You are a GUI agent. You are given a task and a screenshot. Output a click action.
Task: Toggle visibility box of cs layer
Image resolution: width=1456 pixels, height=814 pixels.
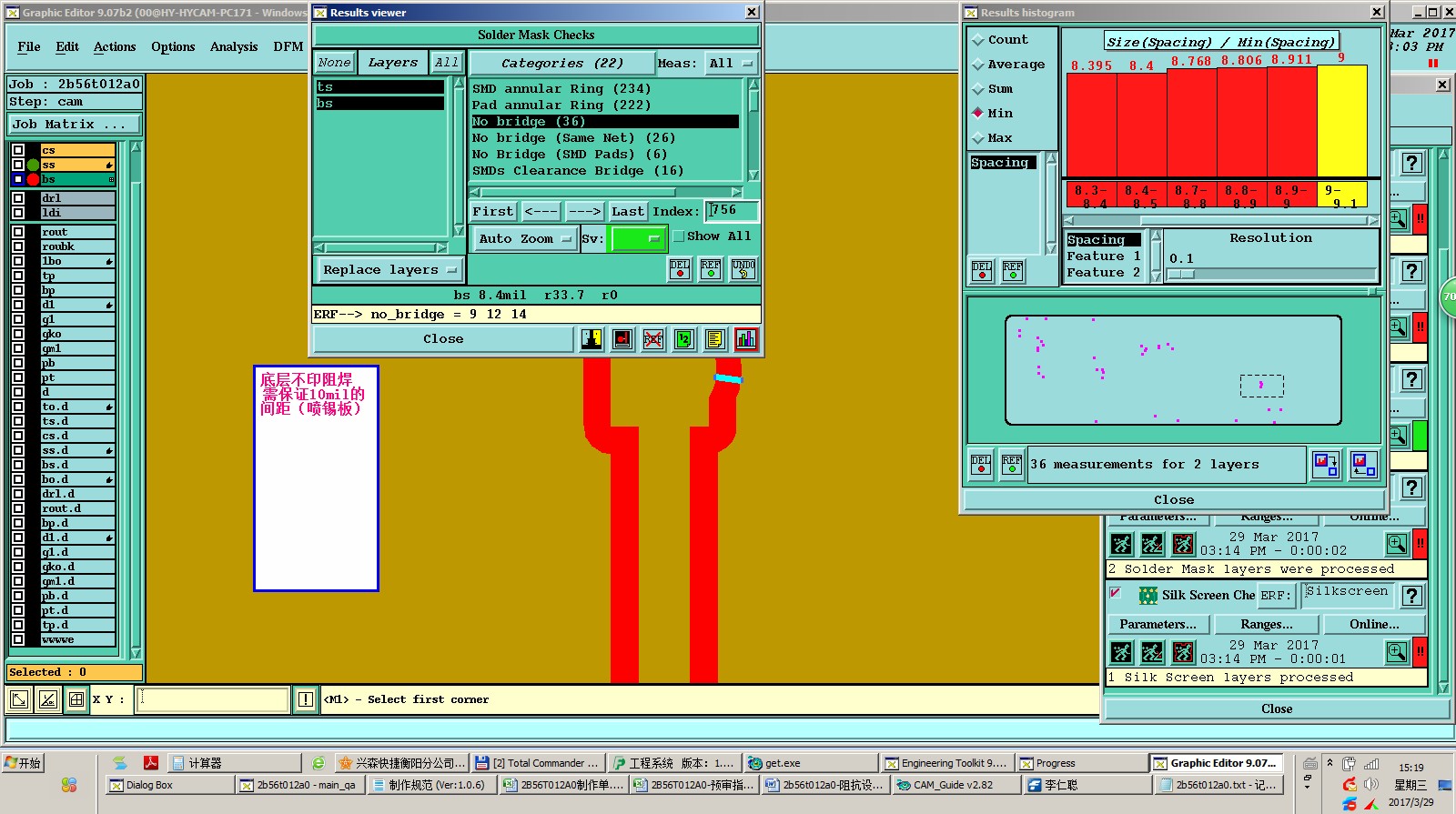point(17,150)
